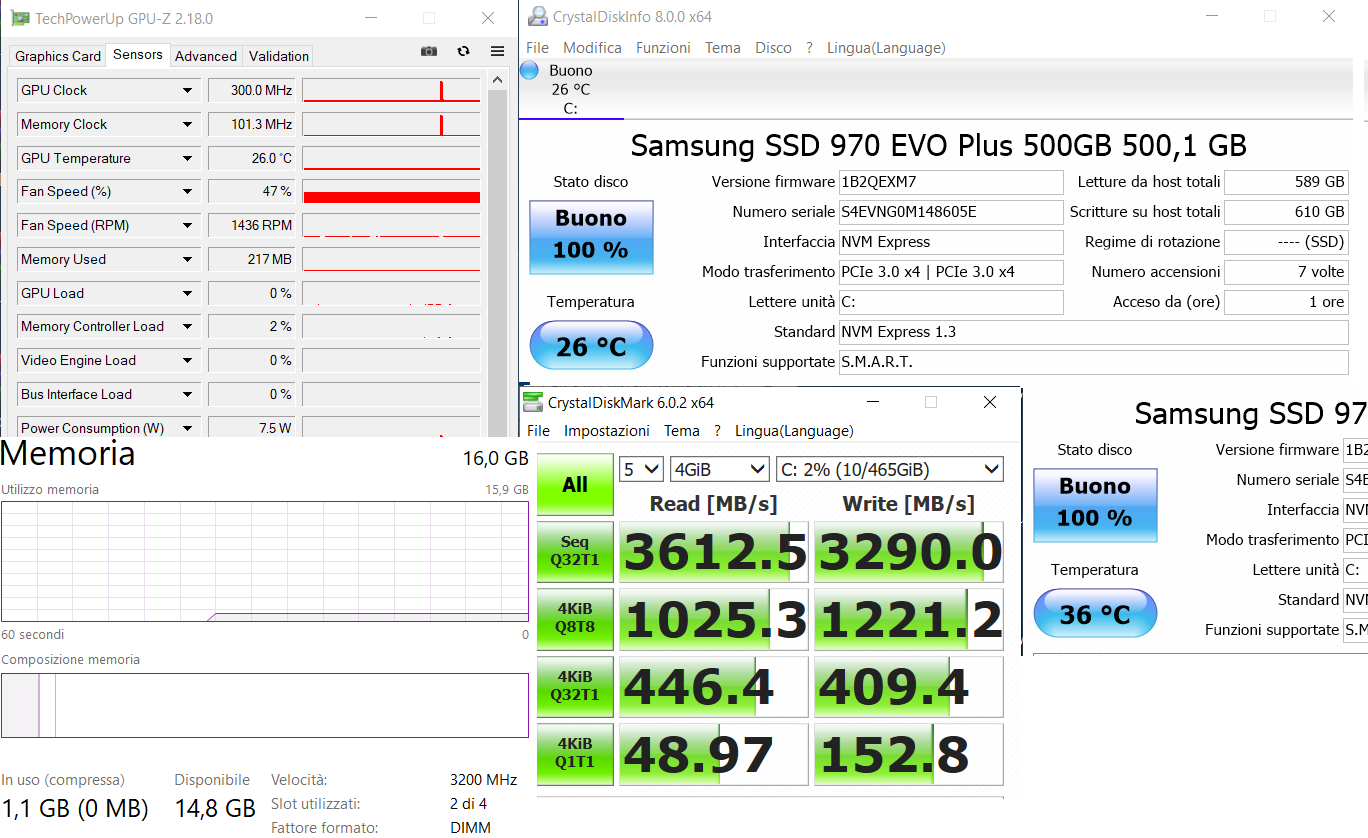Open Tema menu in CrystalDiskInfo
The height and width of the screenshot is (838, 1368).
(722, 47)
